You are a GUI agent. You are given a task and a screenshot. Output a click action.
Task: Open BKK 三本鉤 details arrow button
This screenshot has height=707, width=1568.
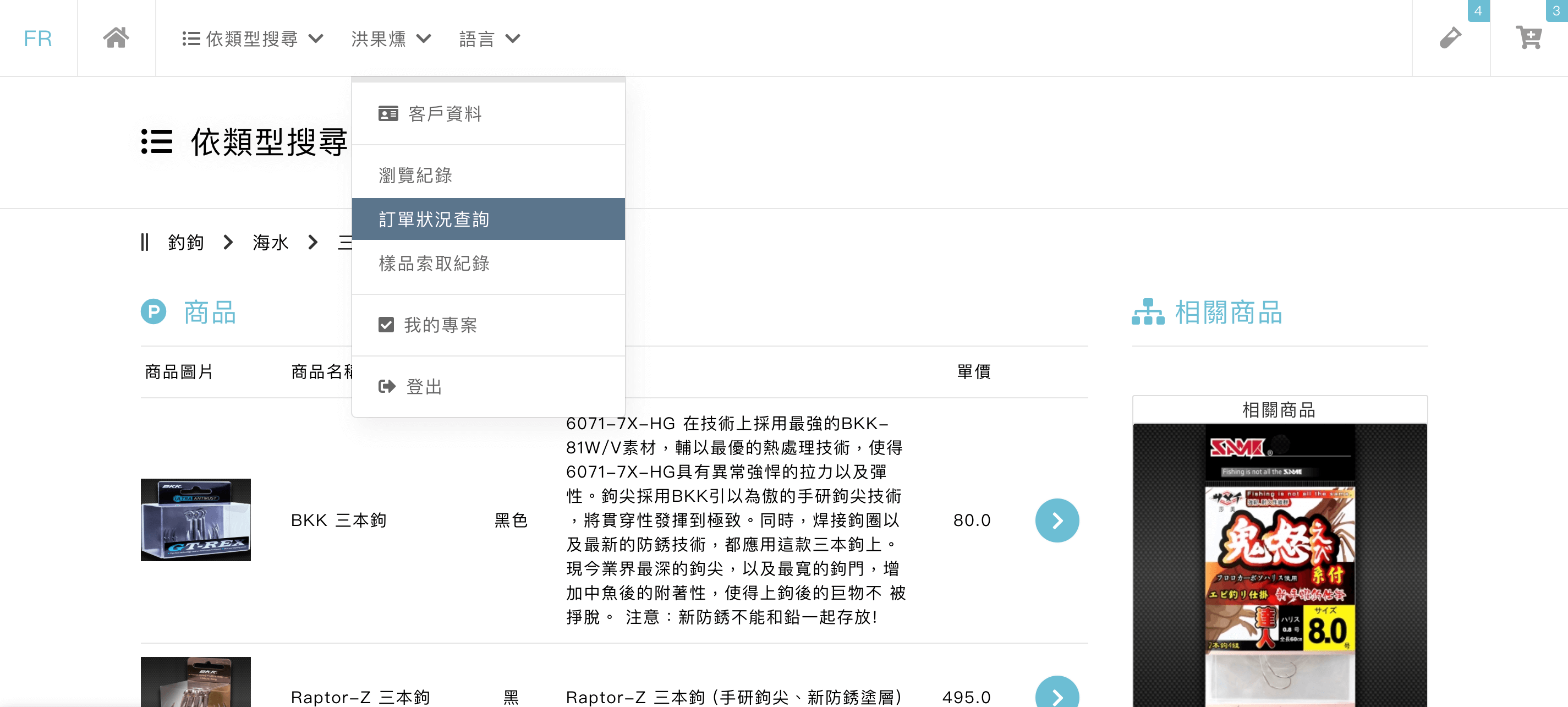point(1057,520)
